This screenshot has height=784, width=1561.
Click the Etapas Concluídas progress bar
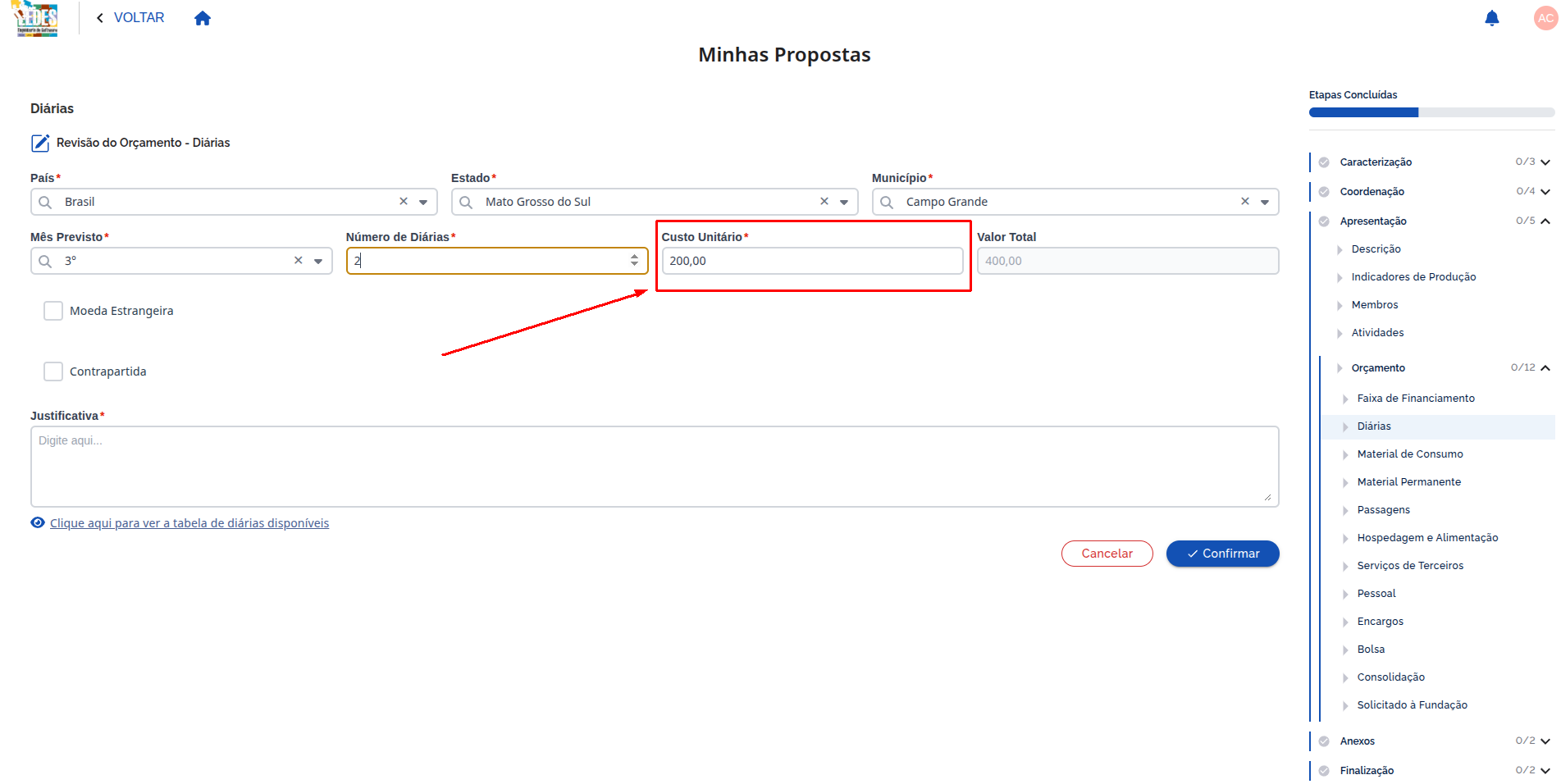coord(1431,112)
